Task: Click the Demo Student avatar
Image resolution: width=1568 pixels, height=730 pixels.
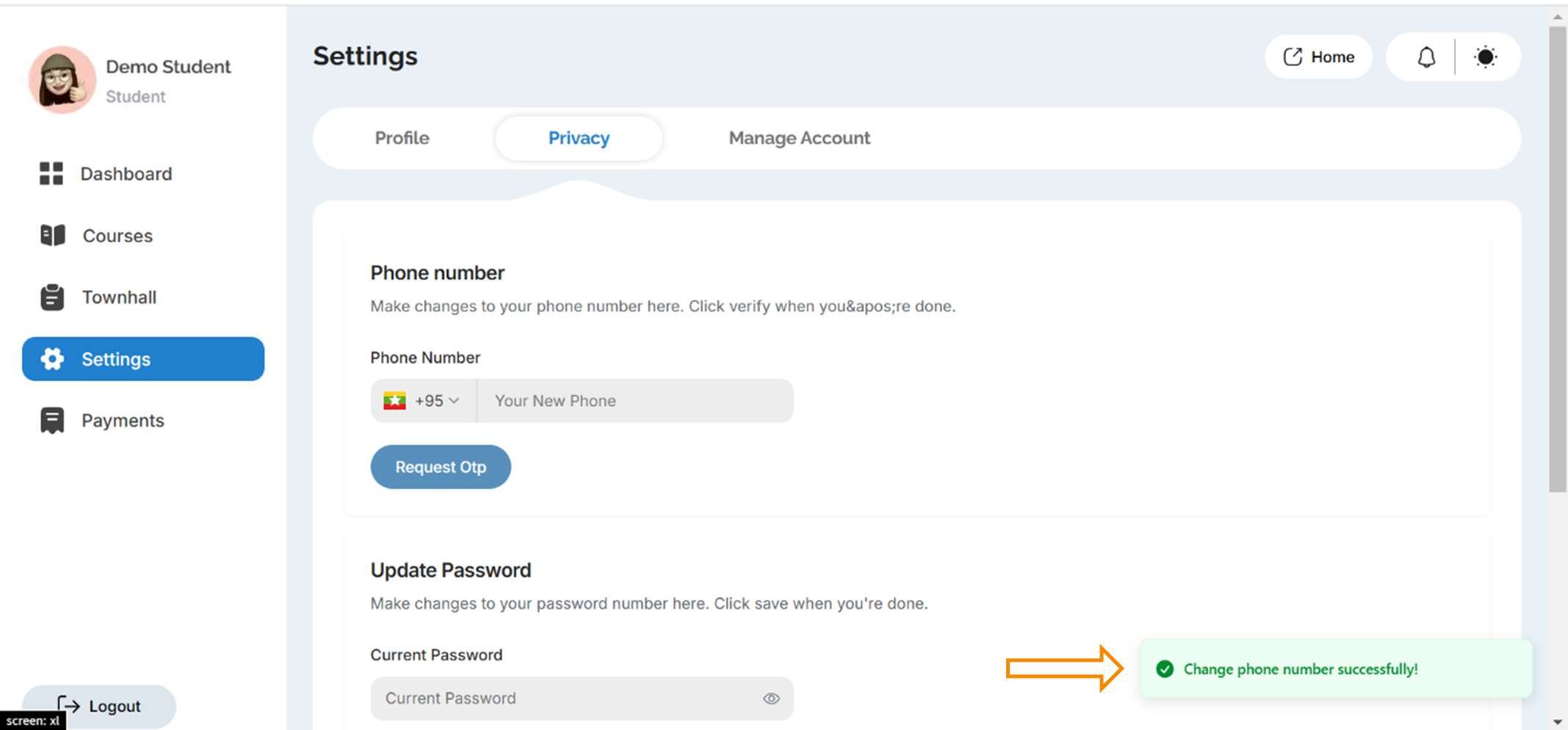Action: [x=62, y=80]
